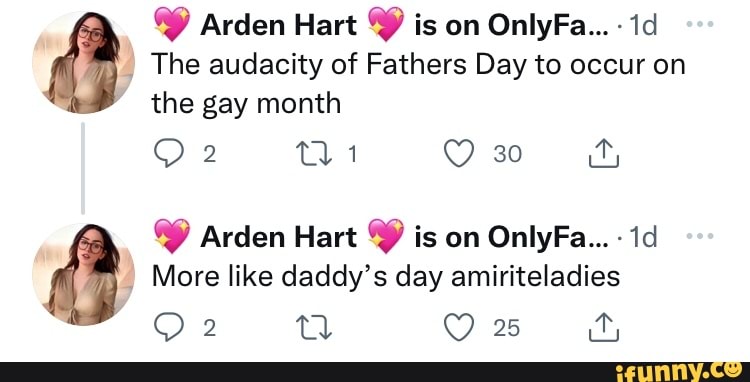The width and height of the screenshot is (750, 382).
Task: Share the daddy's day tweet
Action: click(x=604, y=328)
